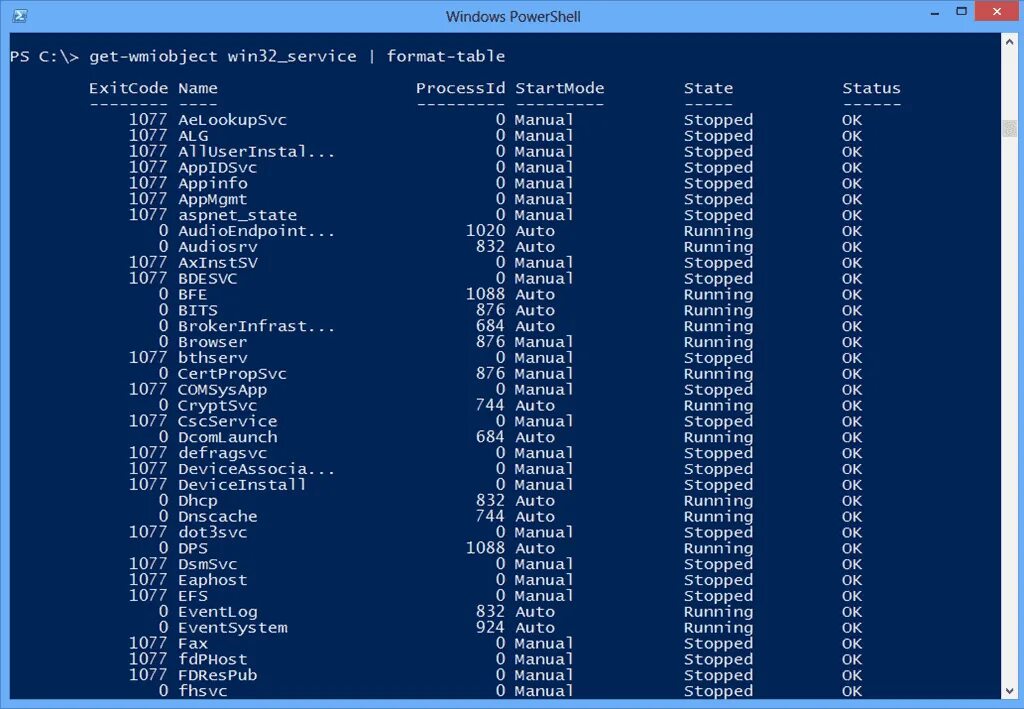This screenshot has height=709, width=1024.
Task: Click the ProcessId column header
Action: click(460, 88)
